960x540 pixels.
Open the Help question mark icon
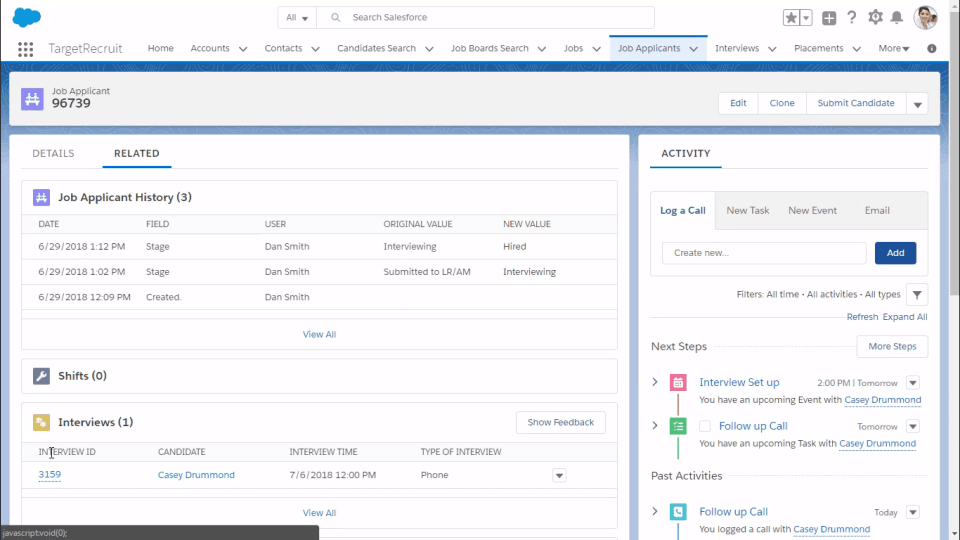tap(852, 17)
